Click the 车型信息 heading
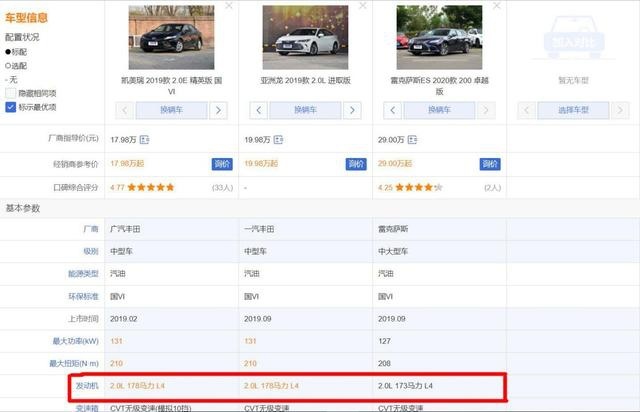The width and height of the screenshot is (640, 412). 27,18
